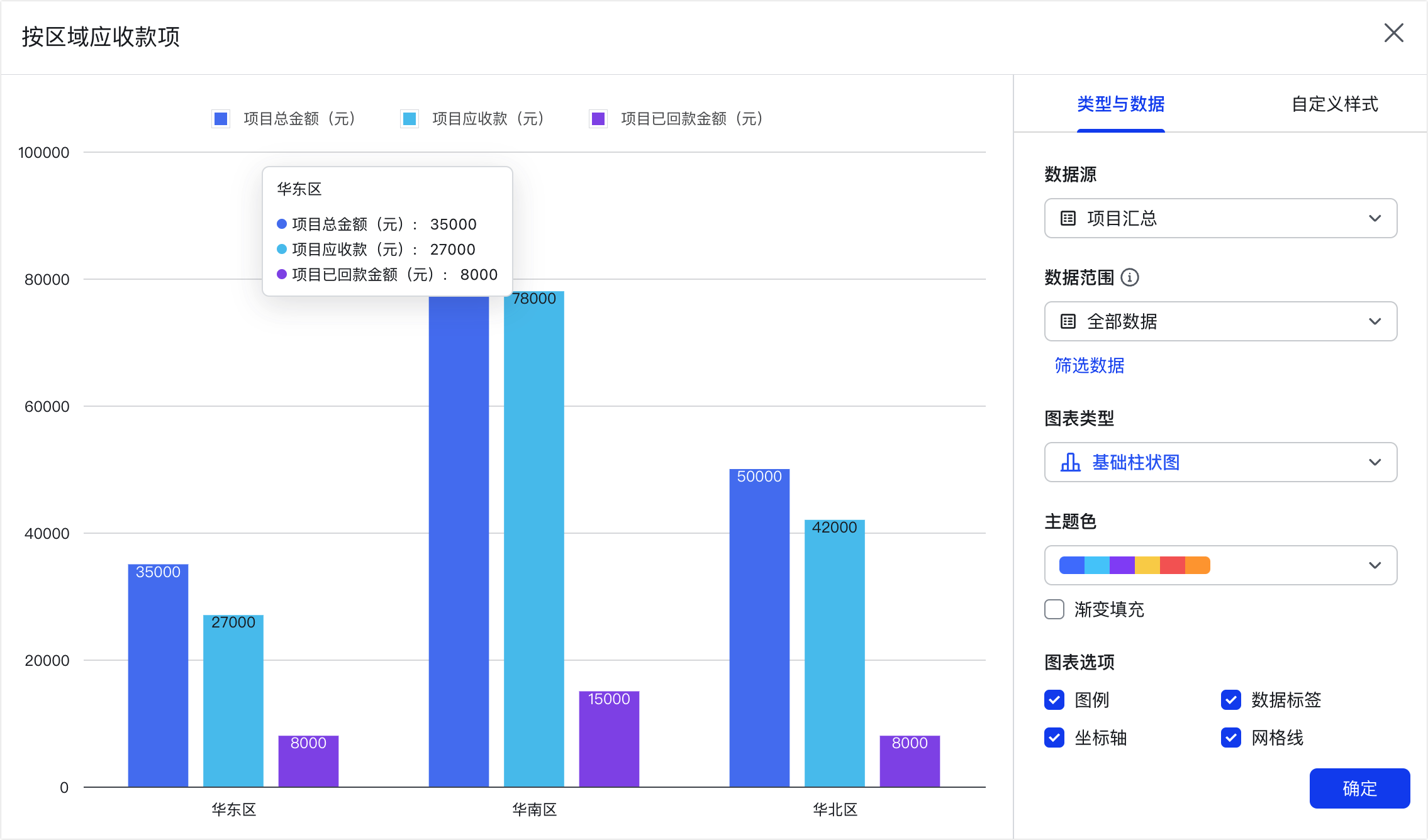Close the 按区域应收款项 dialog
This screenshot has width=1428, height=840.
click(1394, 33)
